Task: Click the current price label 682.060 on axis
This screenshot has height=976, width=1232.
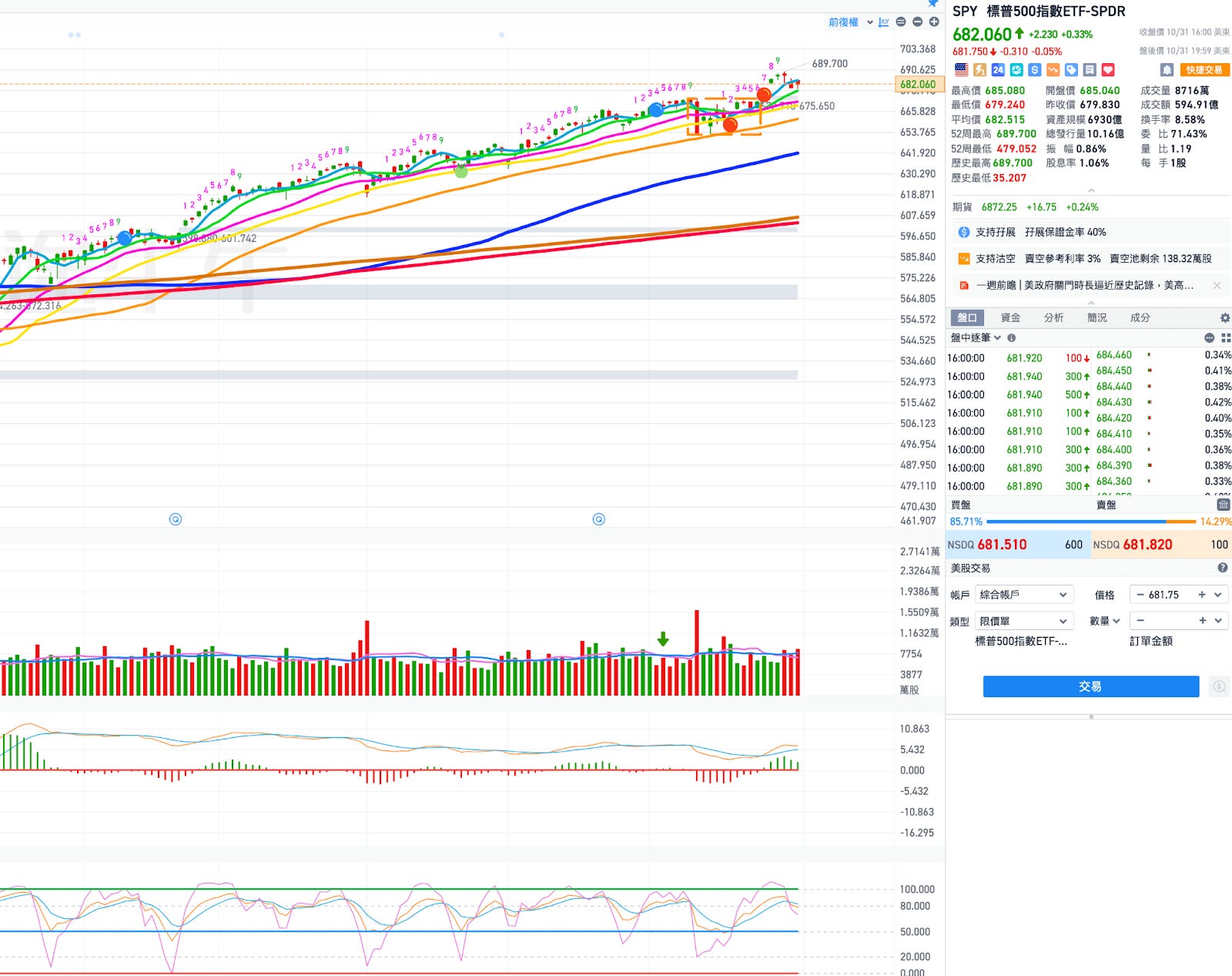Action: pyautogui.click(x=918, y=85)
